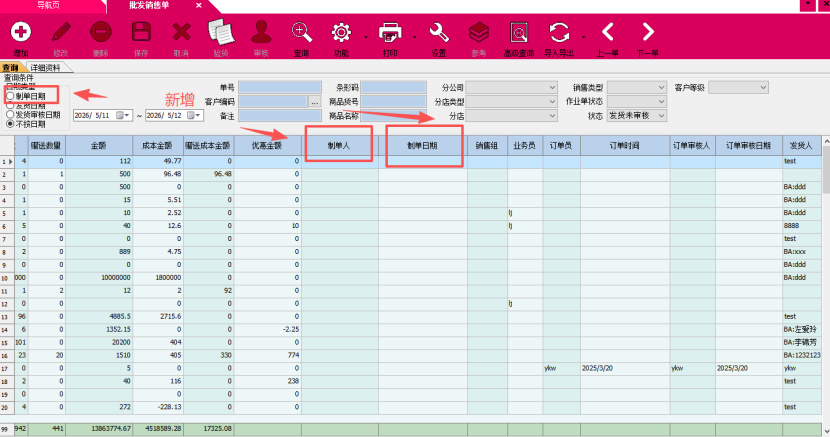
Task: Click the 业务员 column header
Action: tap(525, 145)
